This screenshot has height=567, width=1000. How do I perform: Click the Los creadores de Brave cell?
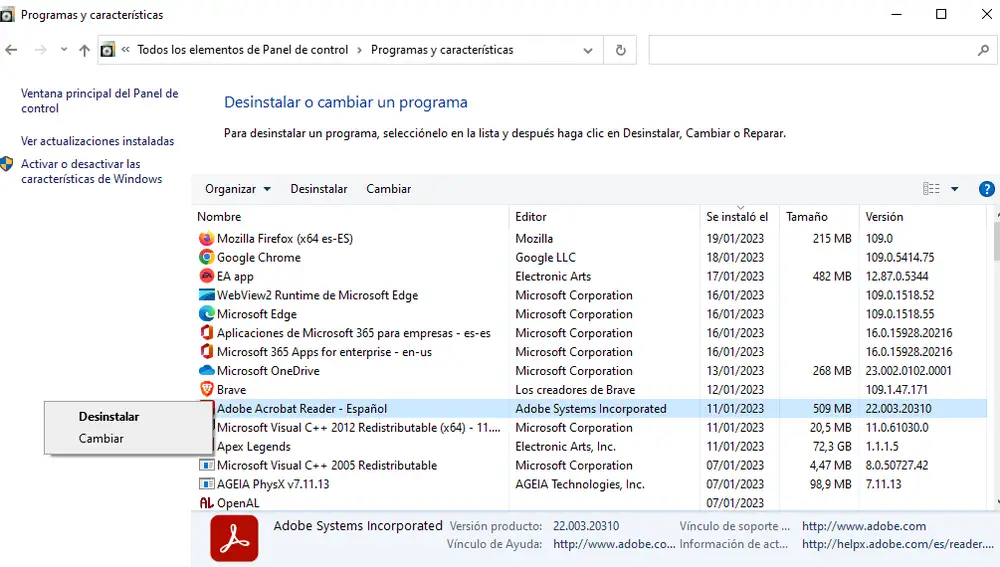575,390
